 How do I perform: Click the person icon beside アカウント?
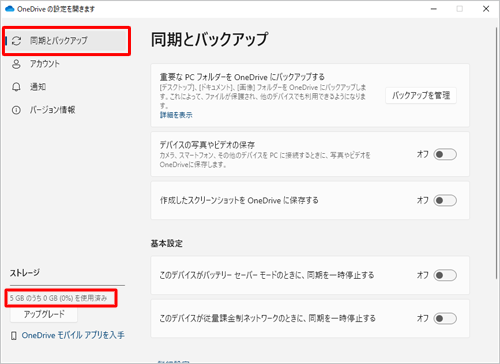pos(16,64)
